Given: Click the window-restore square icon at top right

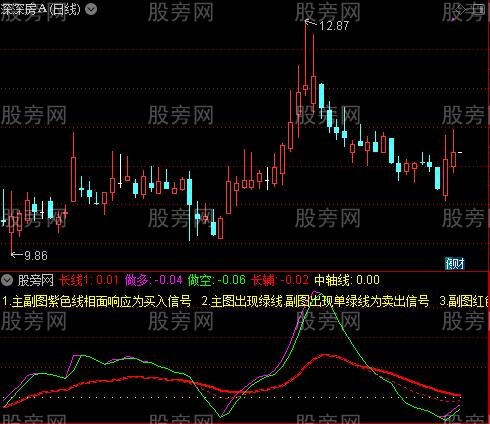Looking at the screenshot, I should [479, 10].
